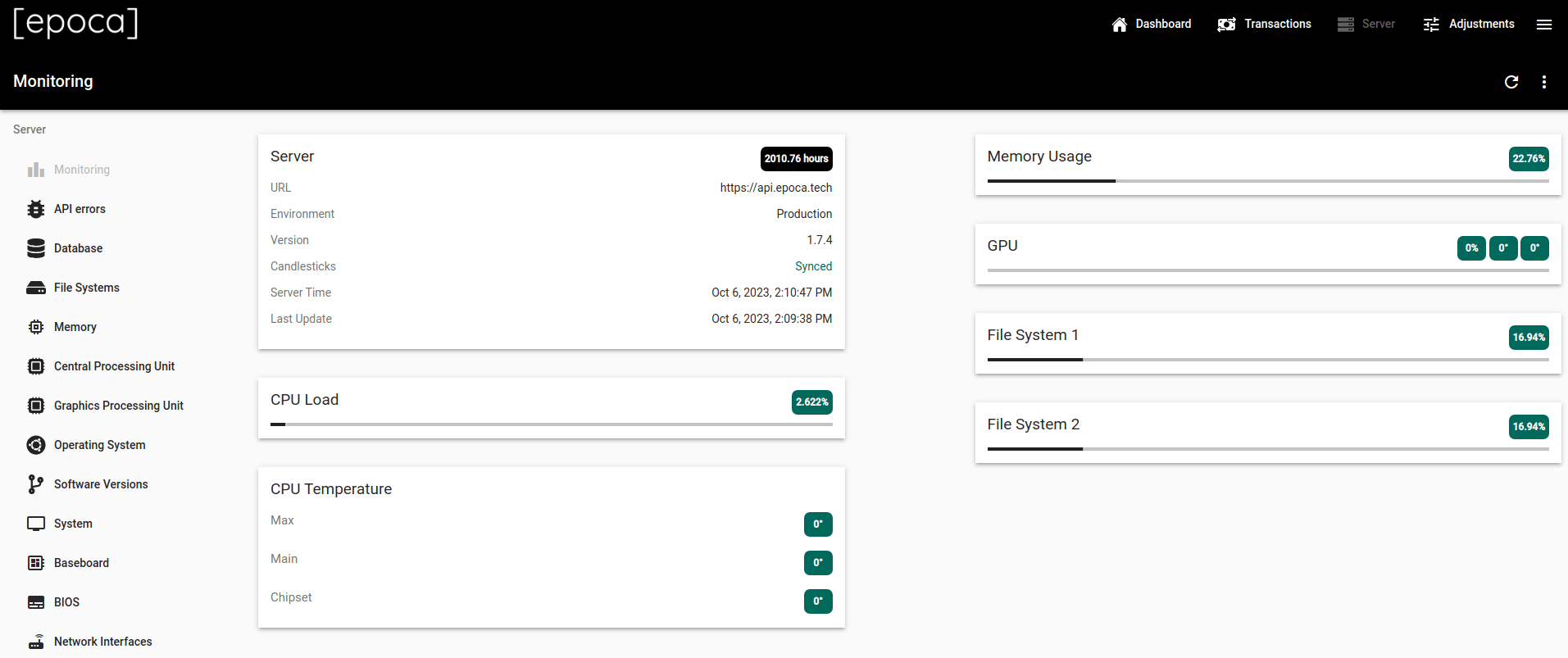Image resolution: width=1568 pixels, height=658 pixels.
Task: Open the hamburger menu at top right
Action: pos(1544,25)
